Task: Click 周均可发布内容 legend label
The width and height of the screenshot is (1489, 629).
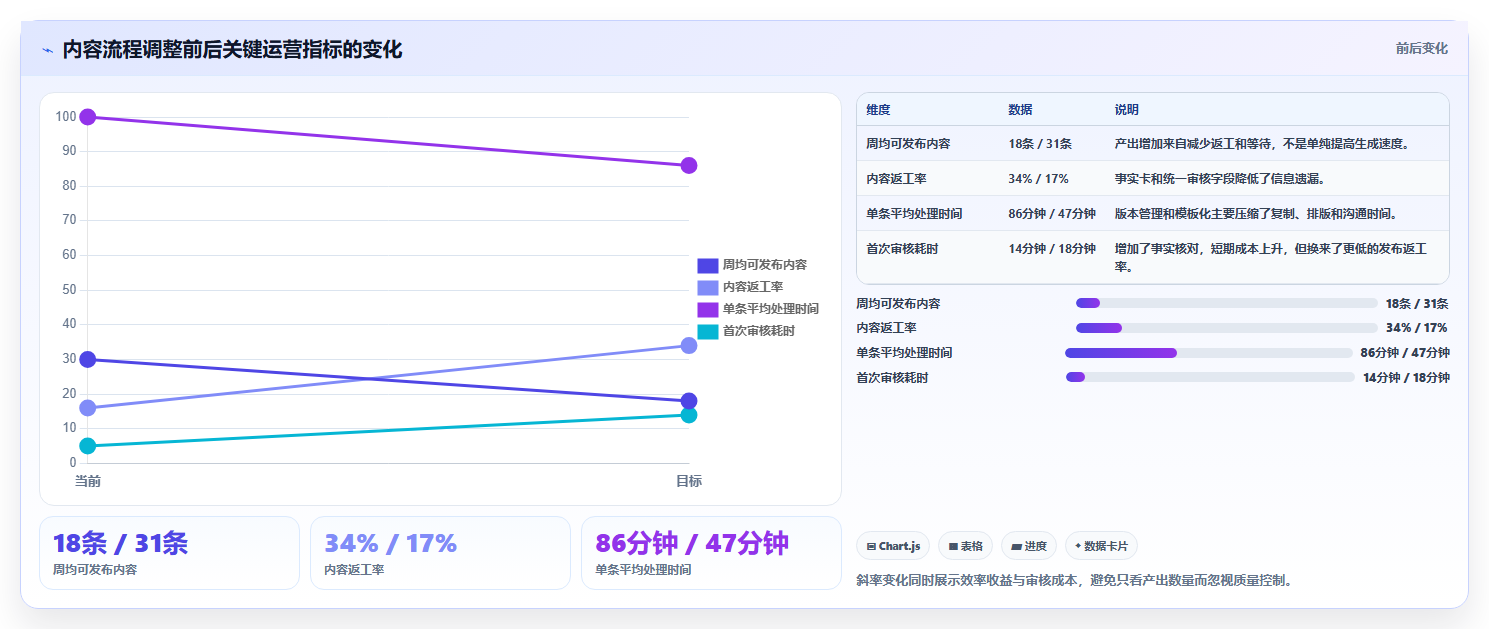Action: [x=765, y=265]
